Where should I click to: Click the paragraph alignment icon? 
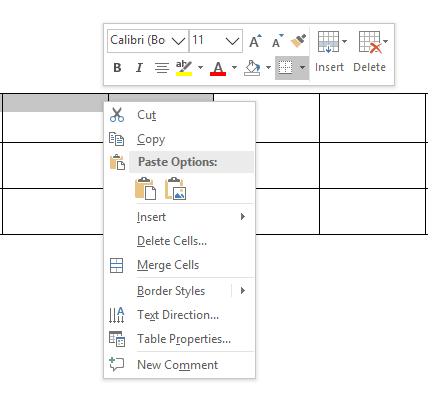click(162, 68)
